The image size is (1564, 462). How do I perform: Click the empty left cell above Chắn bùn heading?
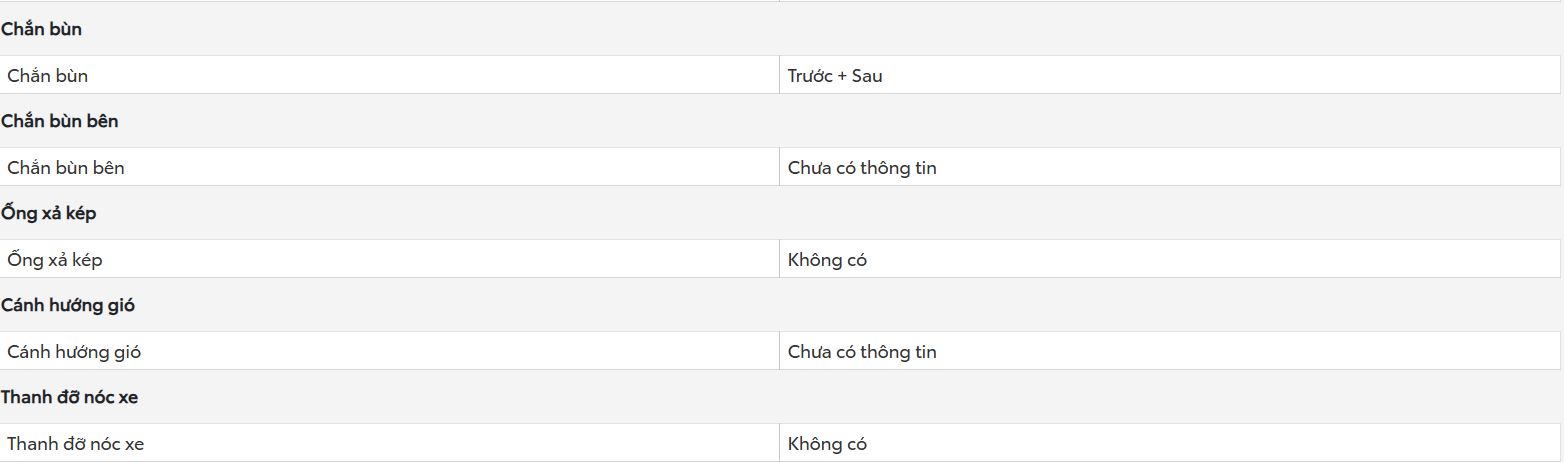click(x=390, y=1)
